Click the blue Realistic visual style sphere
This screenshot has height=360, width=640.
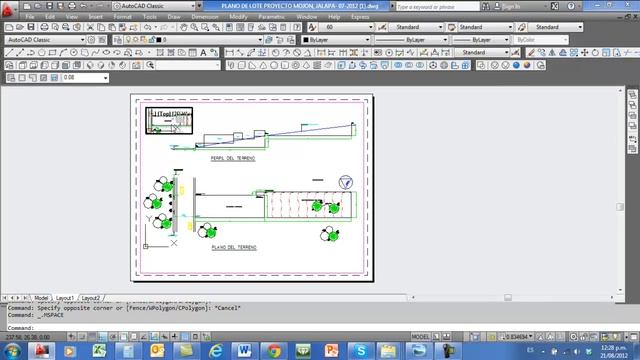click(x=516, y=65)
